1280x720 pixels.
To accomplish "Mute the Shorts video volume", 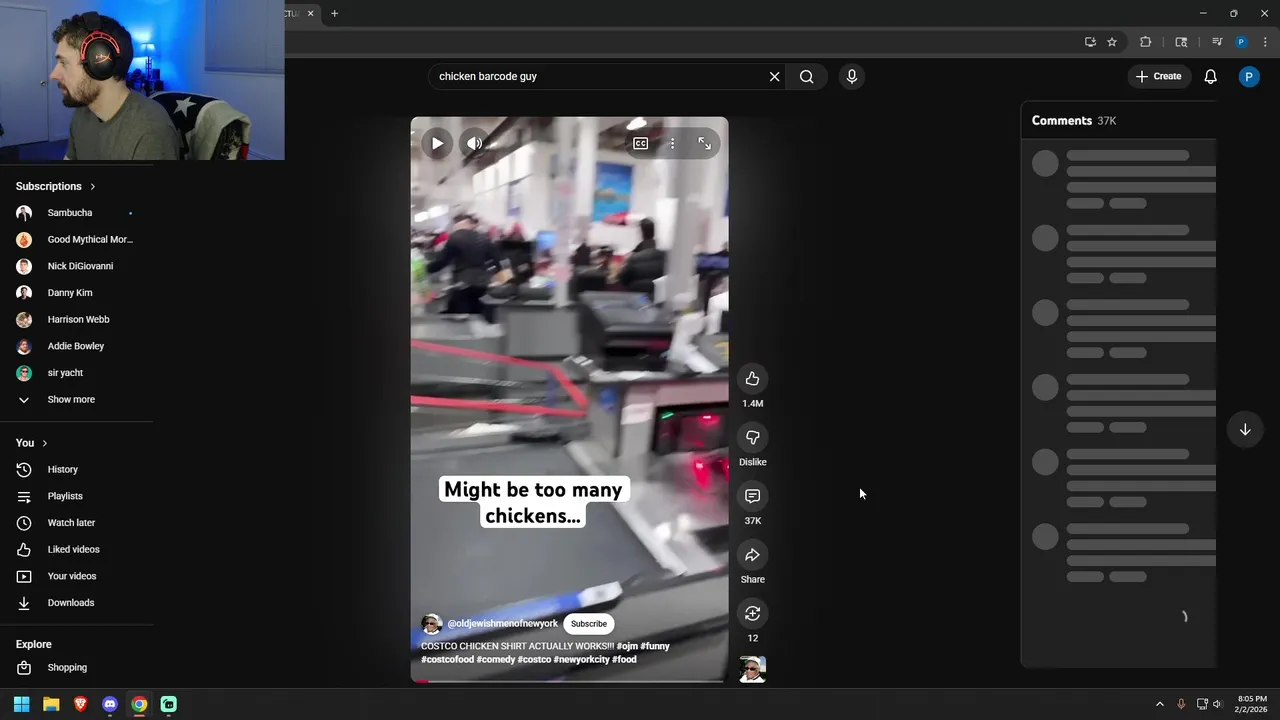I will 474,143.
